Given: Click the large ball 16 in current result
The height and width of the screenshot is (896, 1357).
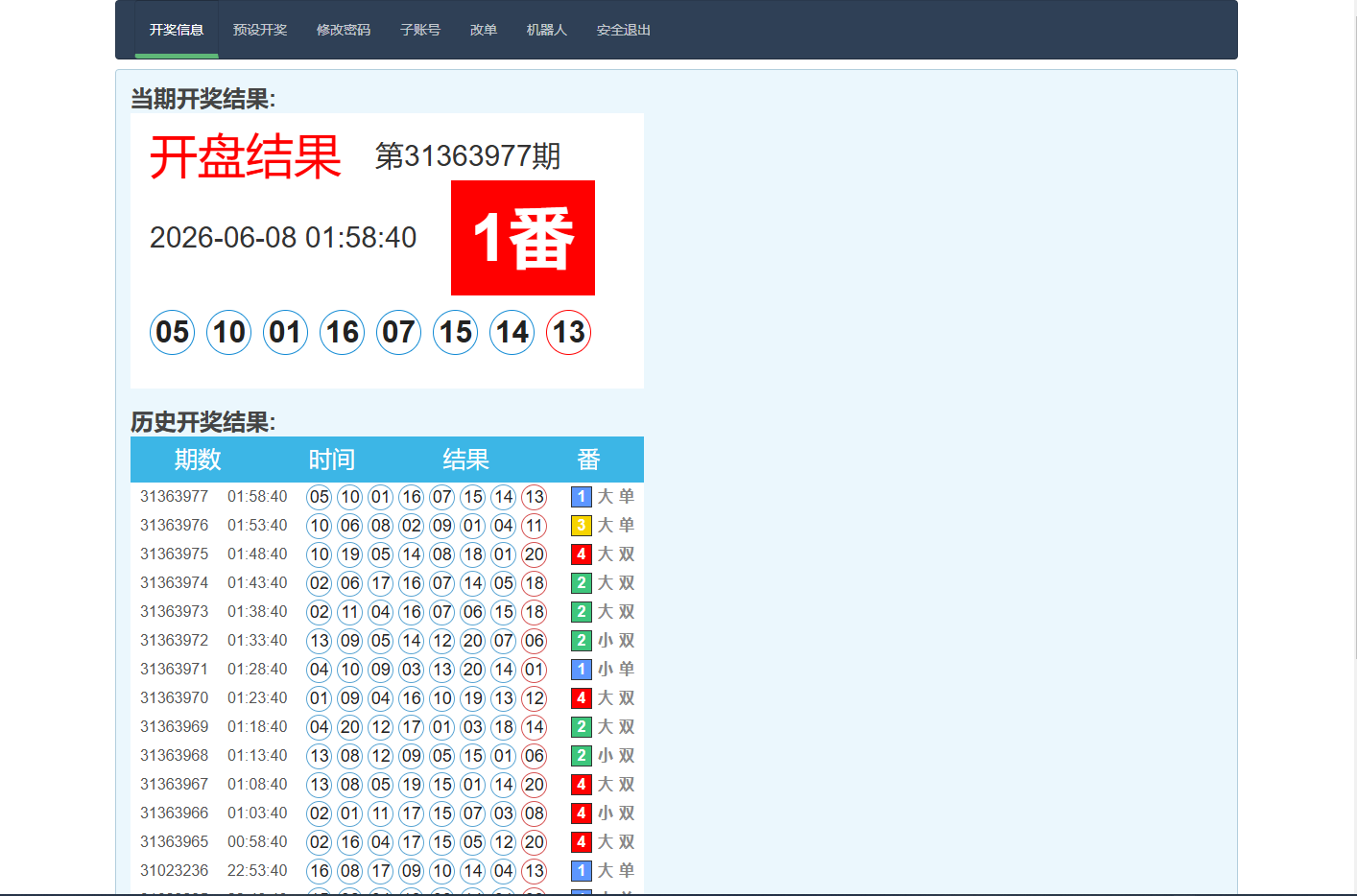Looking at the screenshot, I should pos(343,333).
